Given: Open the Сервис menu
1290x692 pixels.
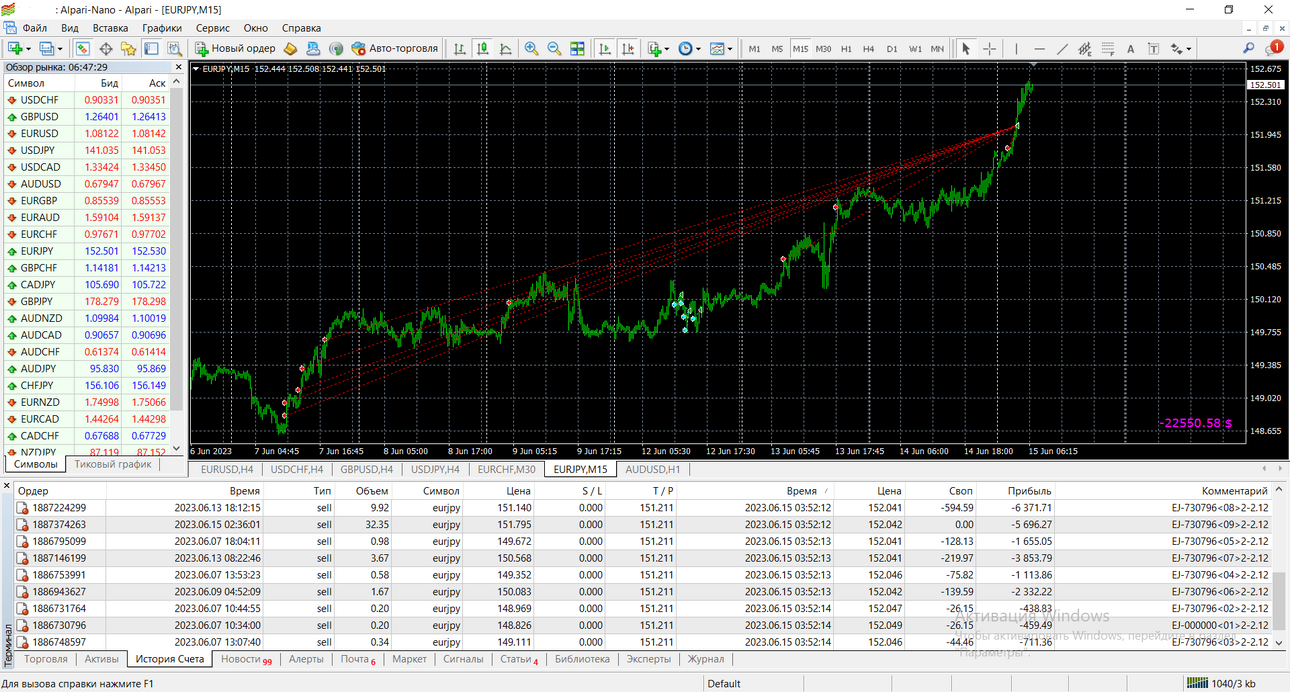Looking at the screenshot, I should 212,28.
